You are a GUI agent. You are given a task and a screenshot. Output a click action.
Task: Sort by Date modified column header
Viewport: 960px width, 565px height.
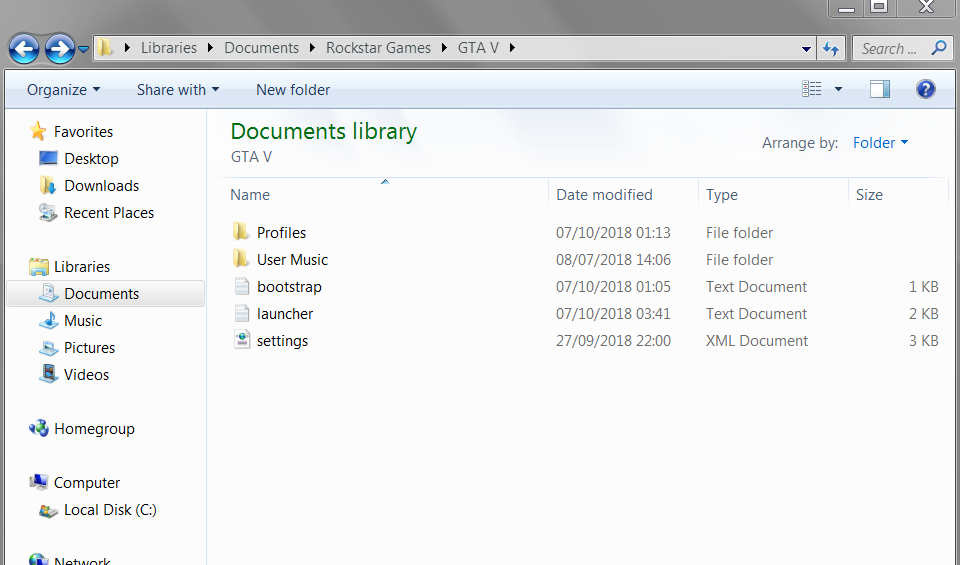604,195
